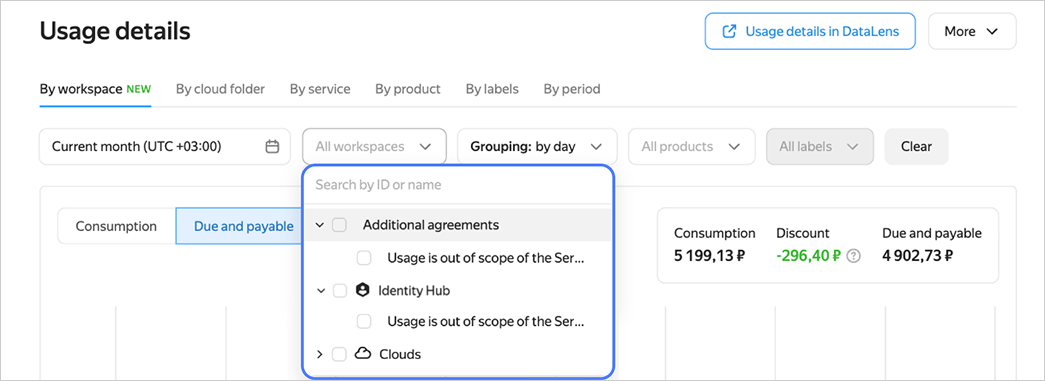Check the Additional agreements checkbox
The image size is (1045, 381).
click(x=339, y=225)
